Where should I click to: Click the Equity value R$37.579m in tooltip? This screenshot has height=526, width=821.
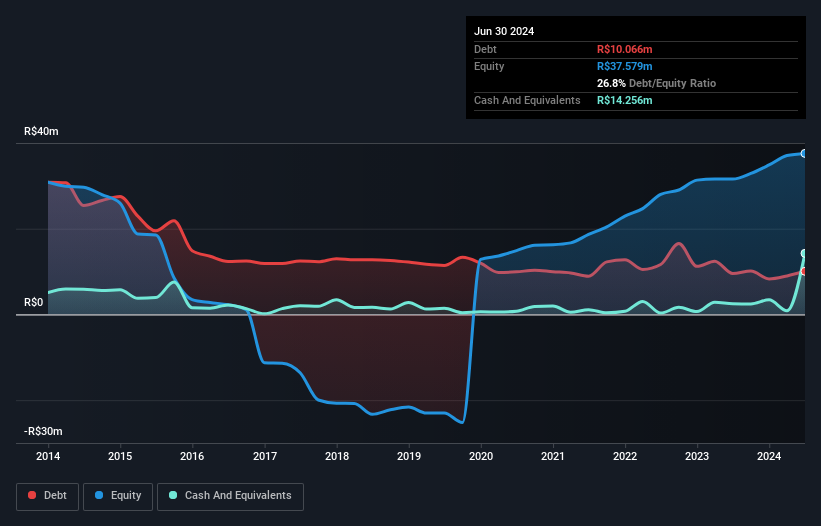pyautogui.click(x=625, y=66)
